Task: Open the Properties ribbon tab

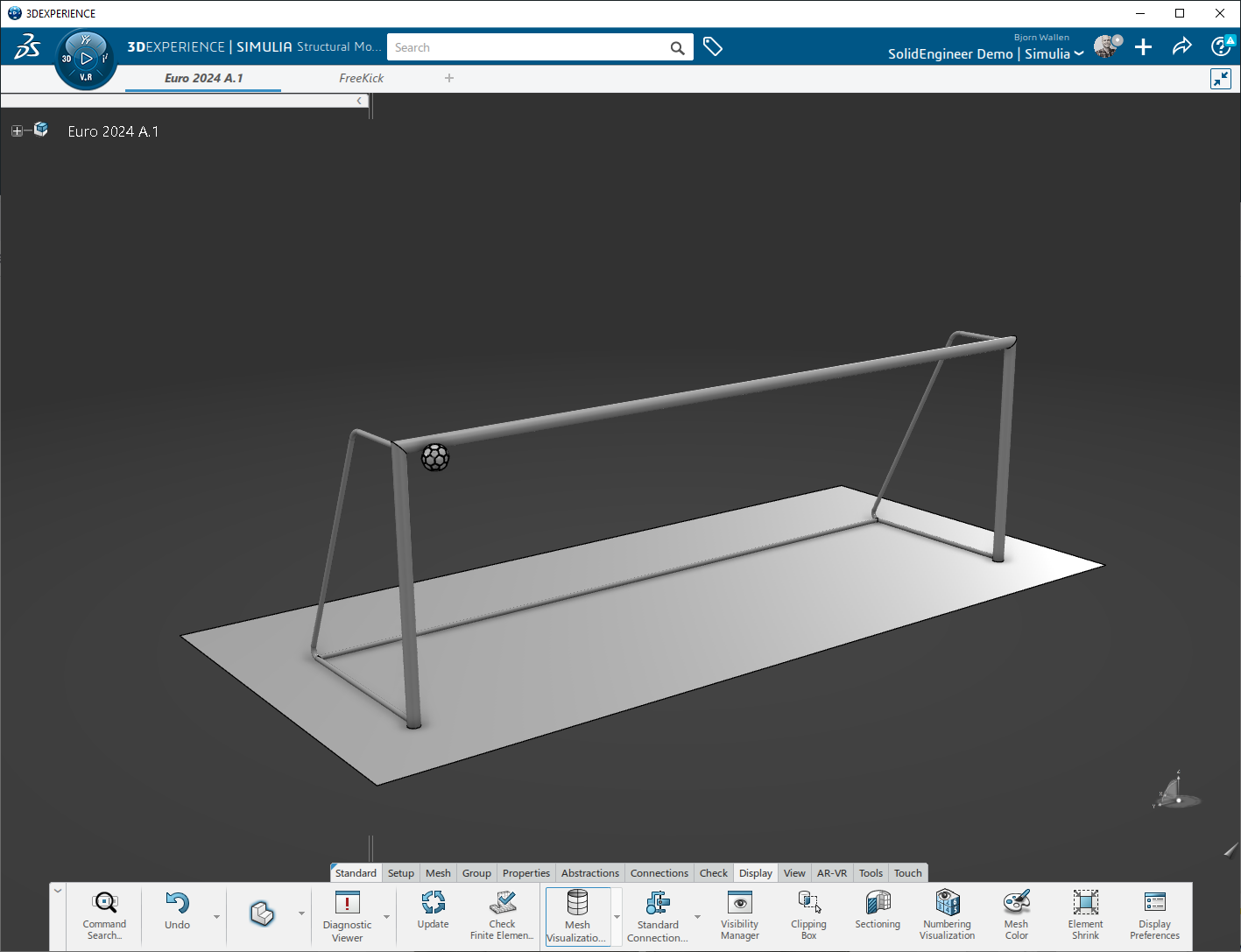Action: [525, 873]
